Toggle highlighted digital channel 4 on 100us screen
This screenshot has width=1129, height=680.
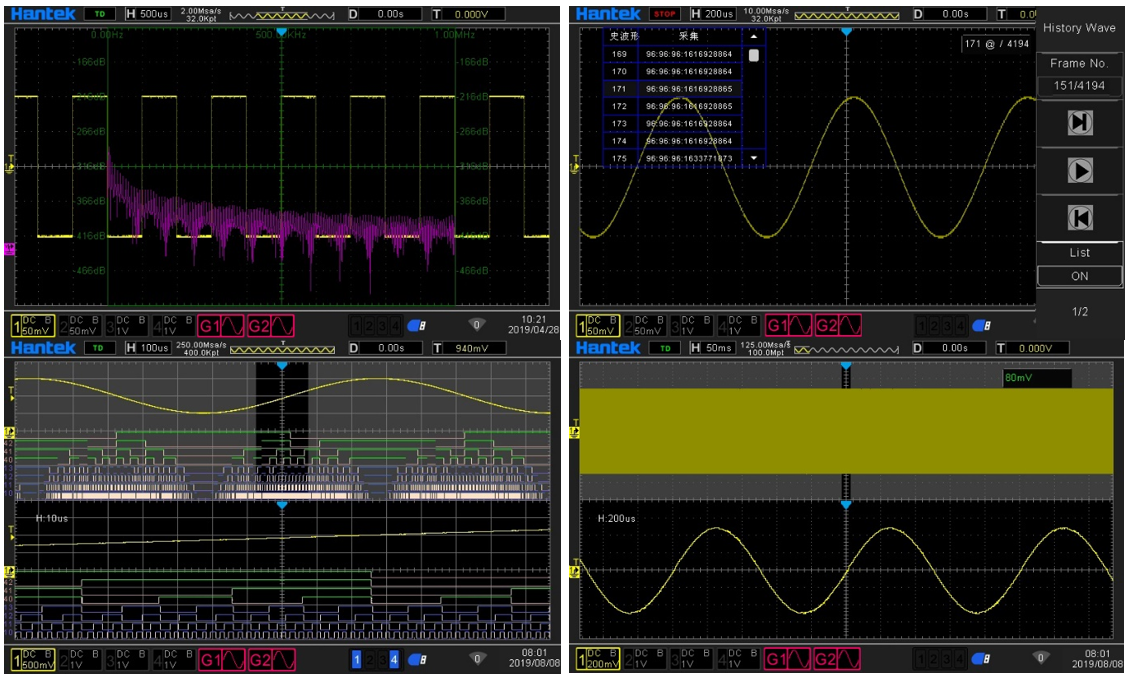394,659
